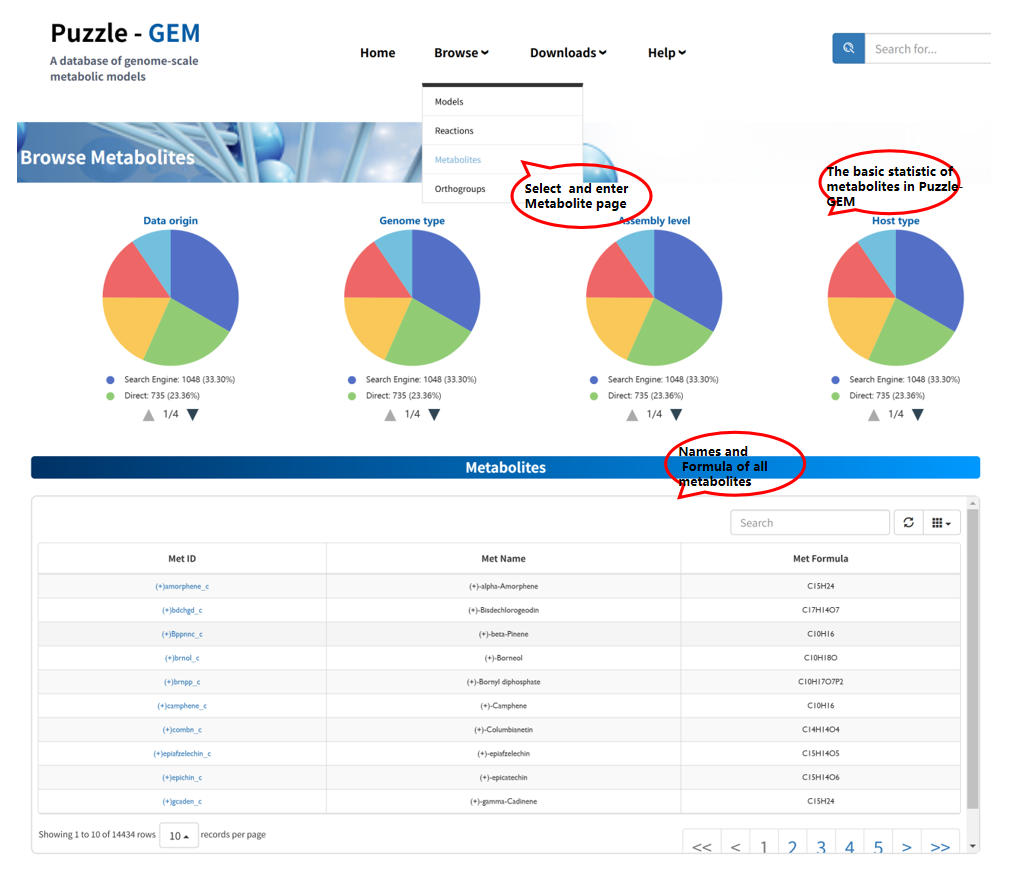
Task: Click the search magnifier icon button
Action: pos(848,49)
